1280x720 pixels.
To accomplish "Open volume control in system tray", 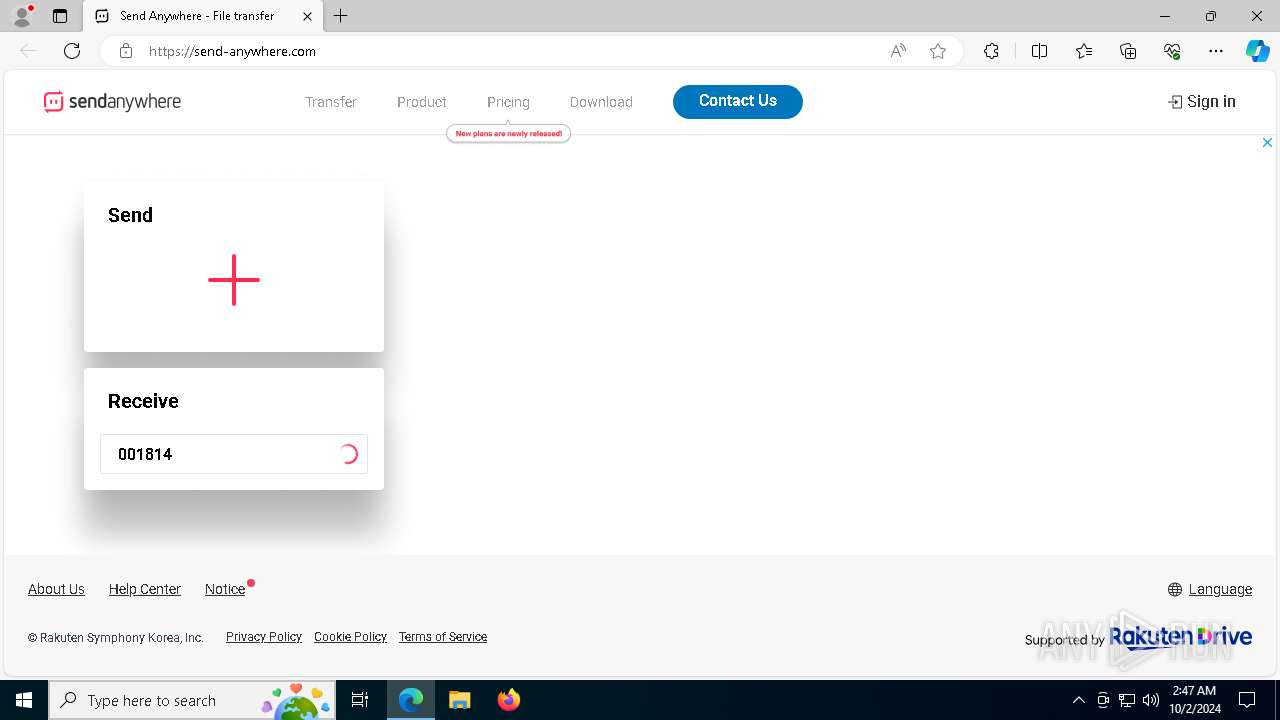I will pos(1151,700).
